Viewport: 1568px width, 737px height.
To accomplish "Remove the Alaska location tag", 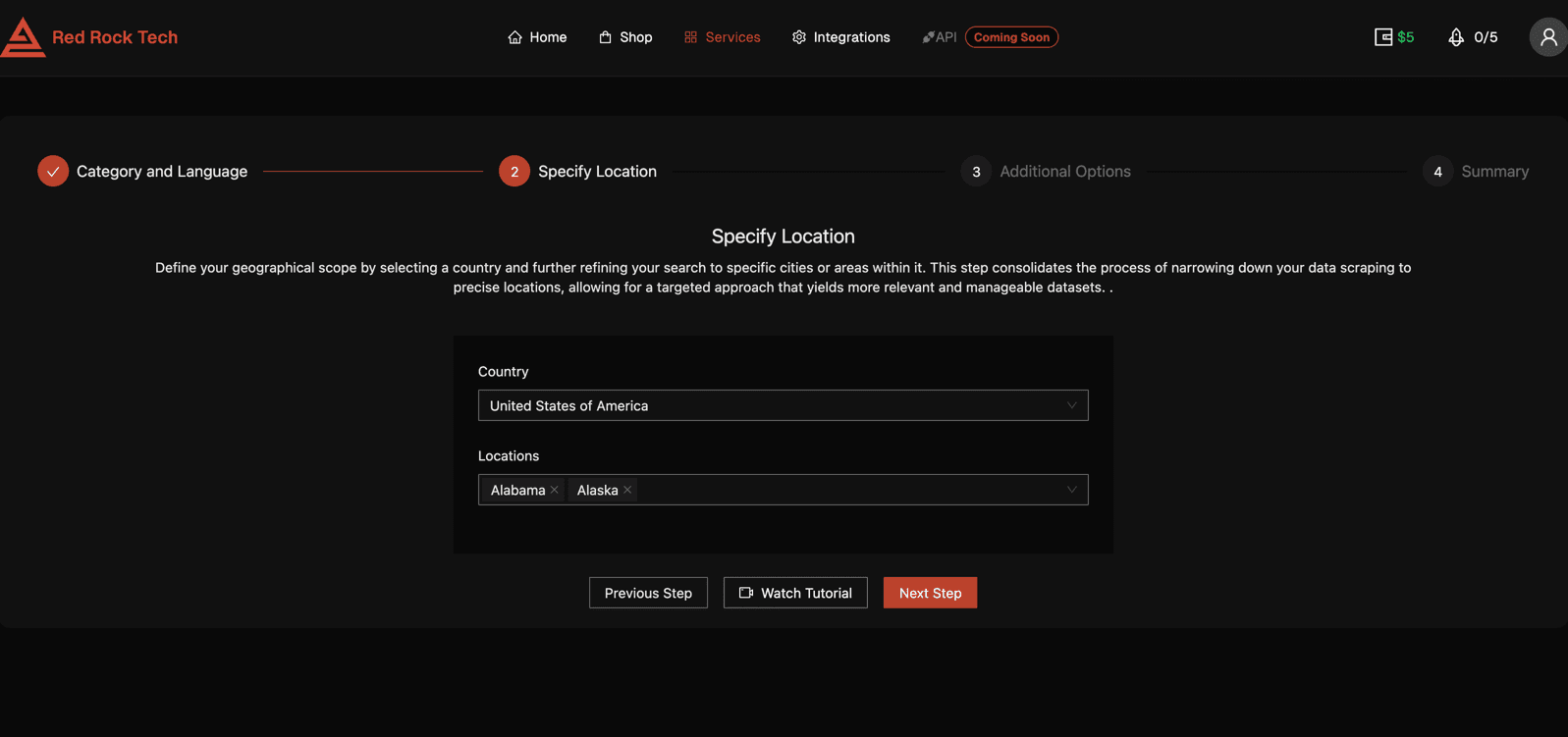I will pos(627,490).
